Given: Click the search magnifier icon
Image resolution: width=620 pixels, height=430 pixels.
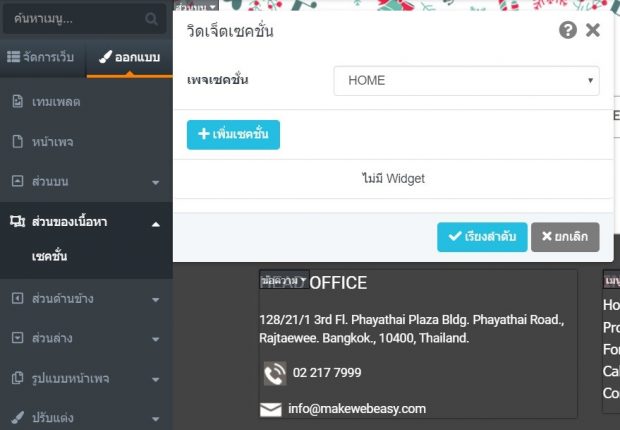Looking at the screenshot, I should [x=151, y=19].
